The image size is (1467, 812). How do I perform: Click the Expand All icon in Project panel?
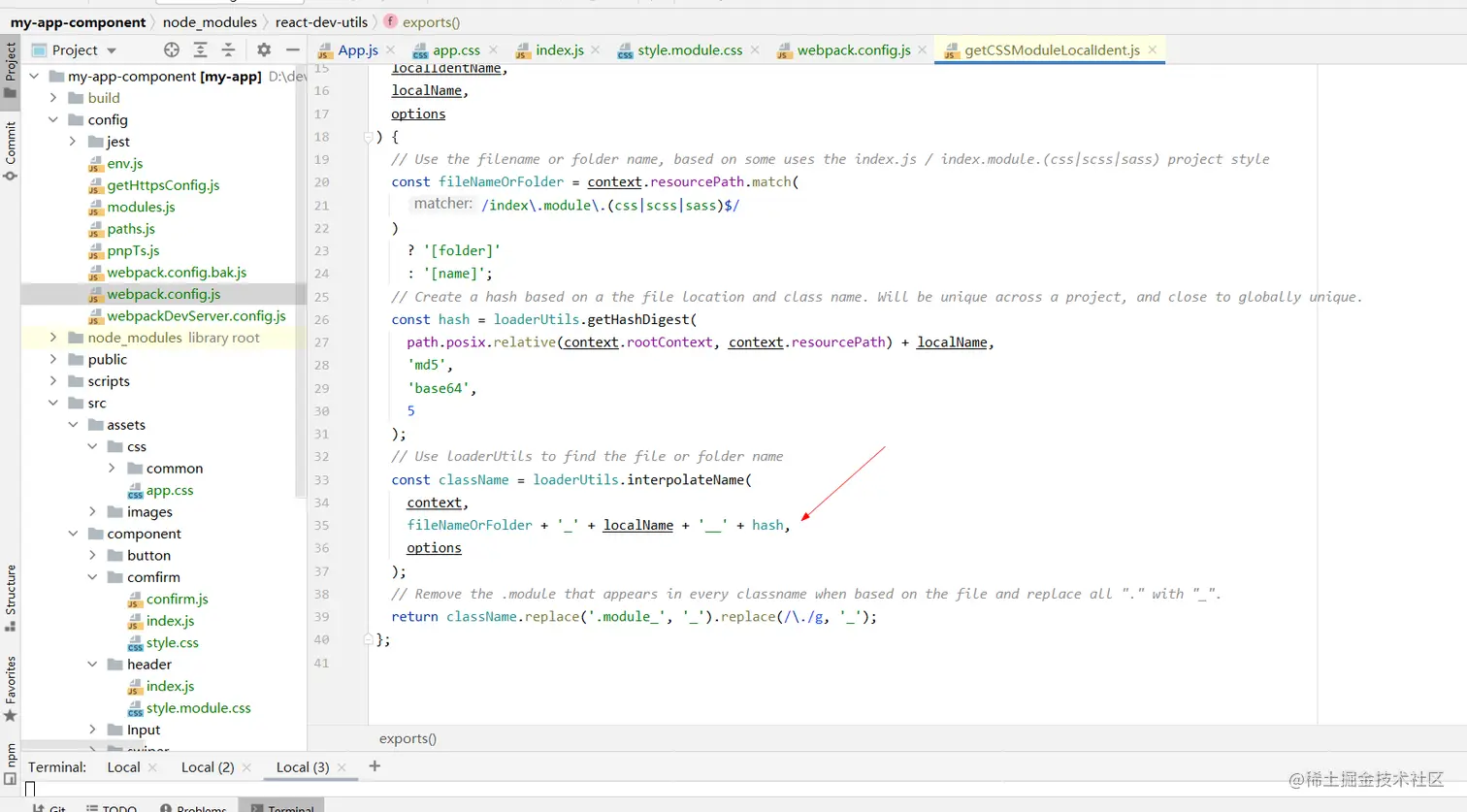point(200,49)
